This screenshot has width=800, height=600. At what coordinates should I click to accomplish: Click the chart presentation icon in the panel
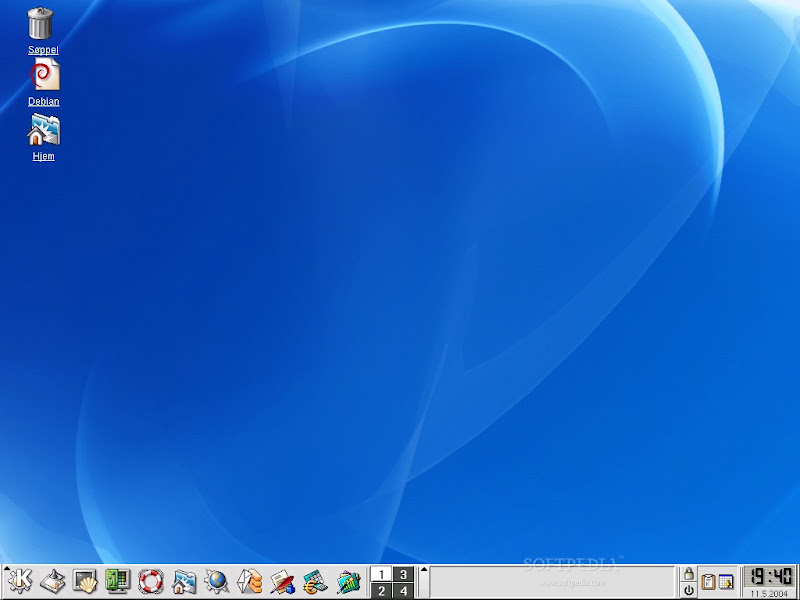point(348,580)
